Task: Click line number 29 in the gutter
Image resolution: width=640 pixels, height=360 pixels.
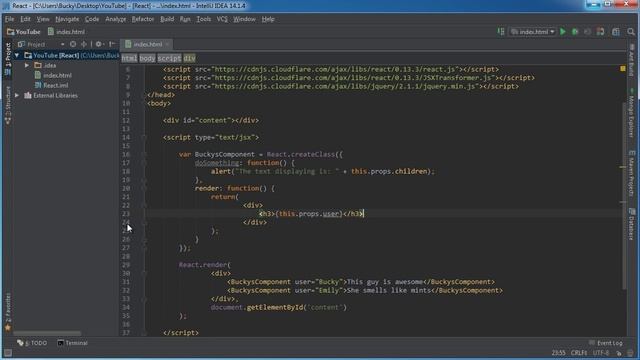Action: point(126,265)
